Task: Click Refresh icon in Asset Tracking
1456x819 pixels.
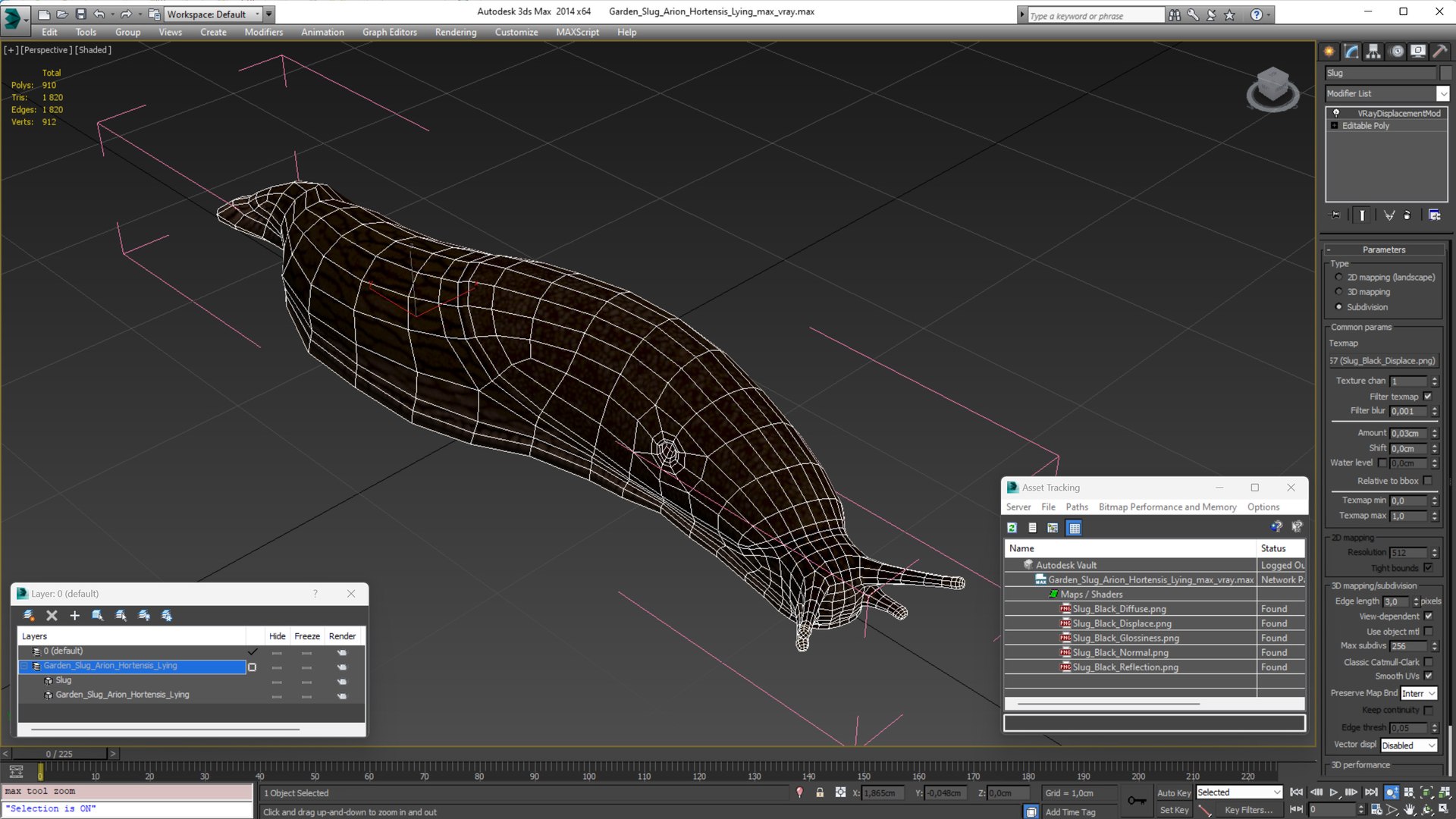Action: click(x=1012, y=528)
